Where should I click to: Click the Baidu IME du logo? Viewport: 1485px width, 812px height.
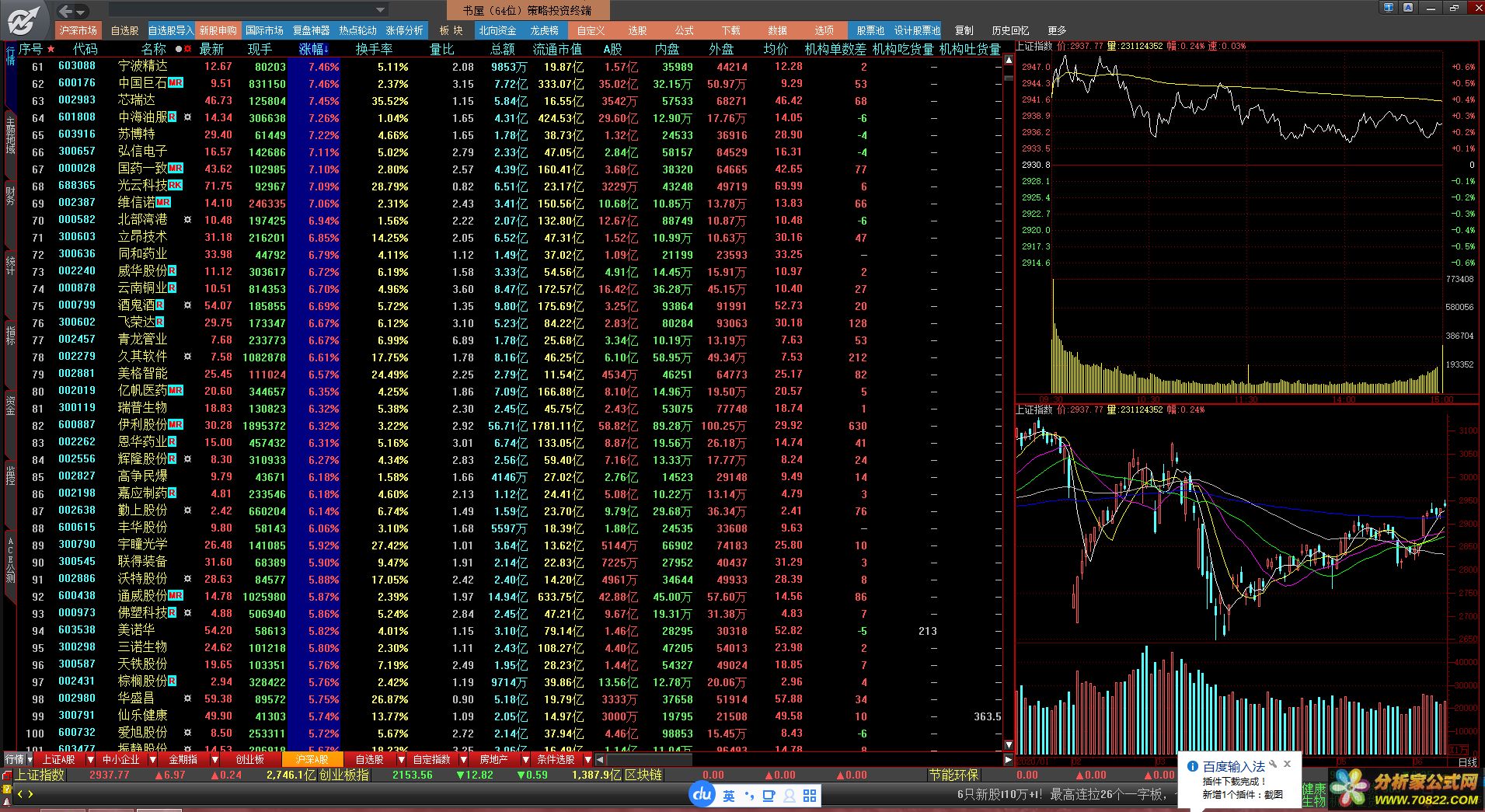[703, 794]
